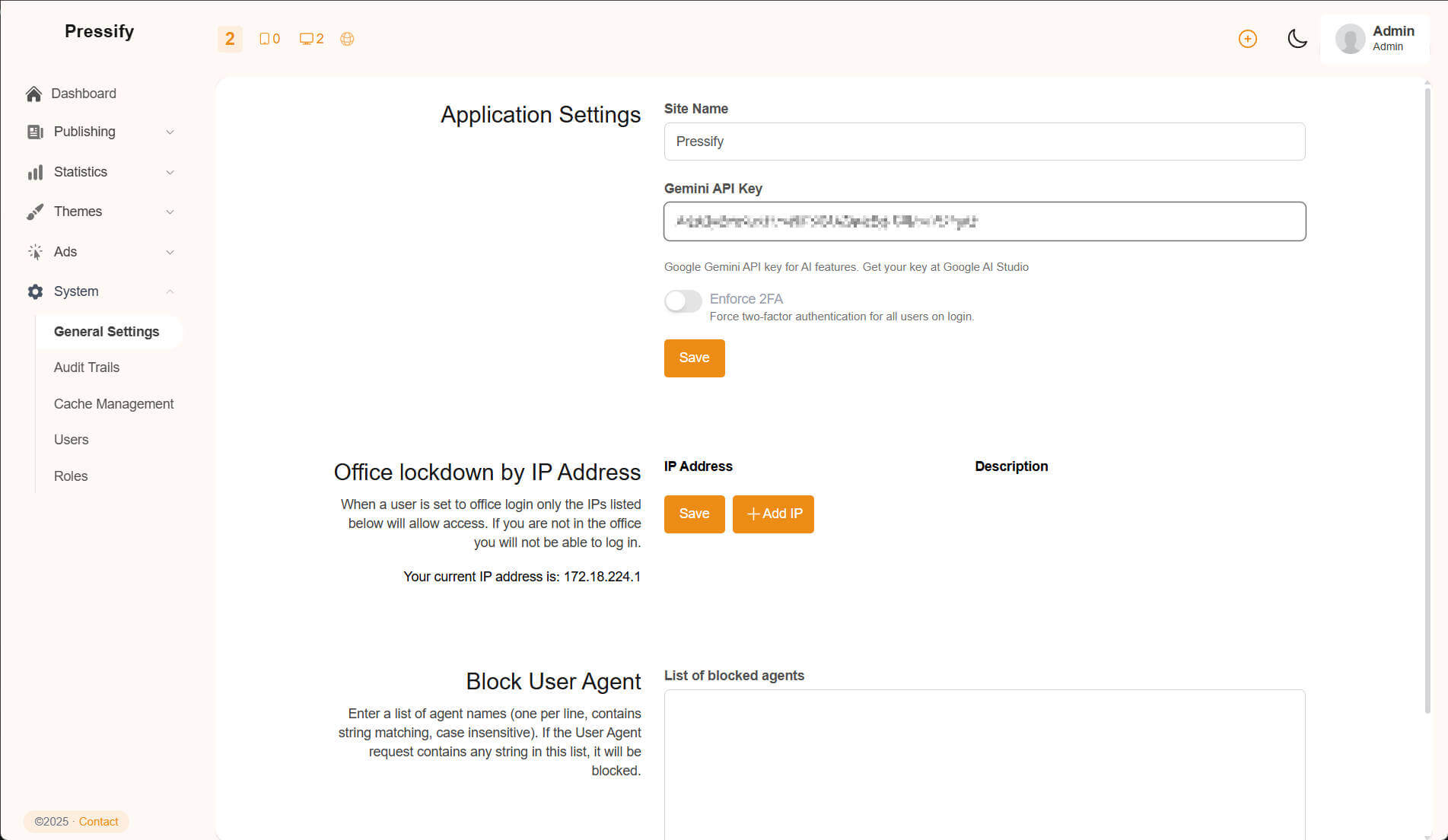Click the Admin user avatar
The width and height of the screenshot is (1448, 840).
(x=1350, y=39)
